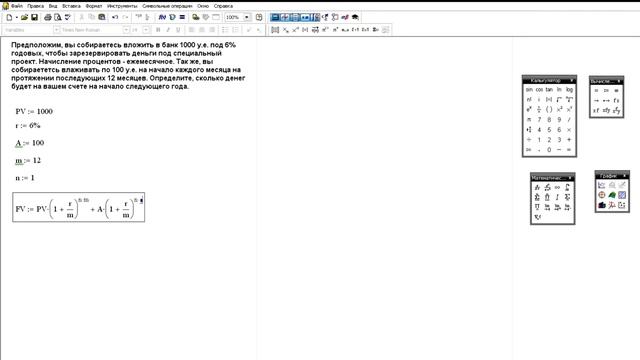Open the Вставка menu
This screenshot has width=640, height=360.
(x=71, y=6)
